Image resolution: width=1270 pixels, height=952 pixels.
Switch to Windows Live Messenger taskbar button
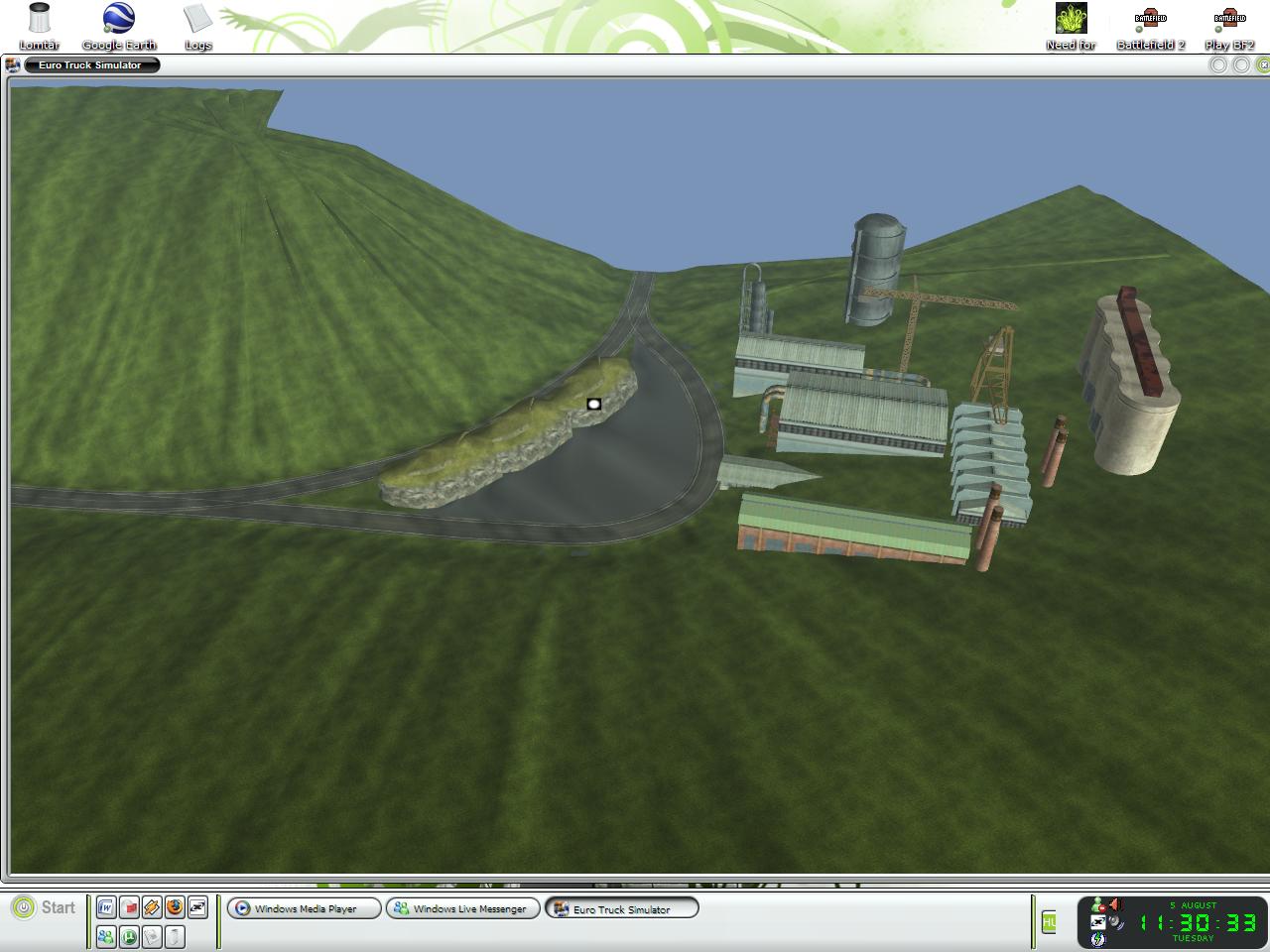[463, 908]
